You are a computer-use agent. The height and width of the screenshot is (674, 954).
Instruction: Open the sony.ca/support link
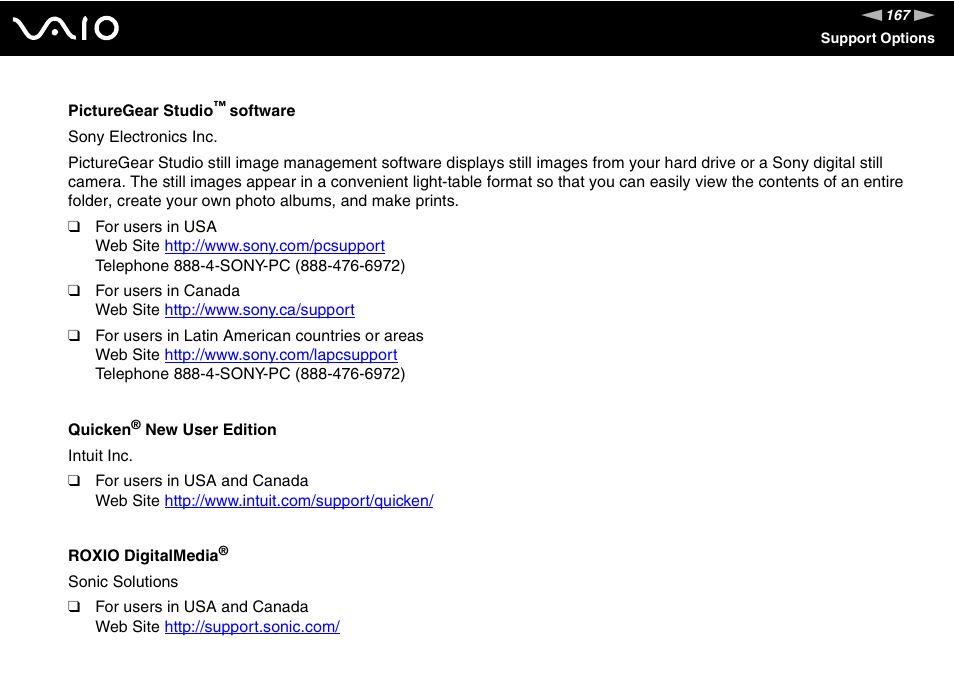pos(259,310)
